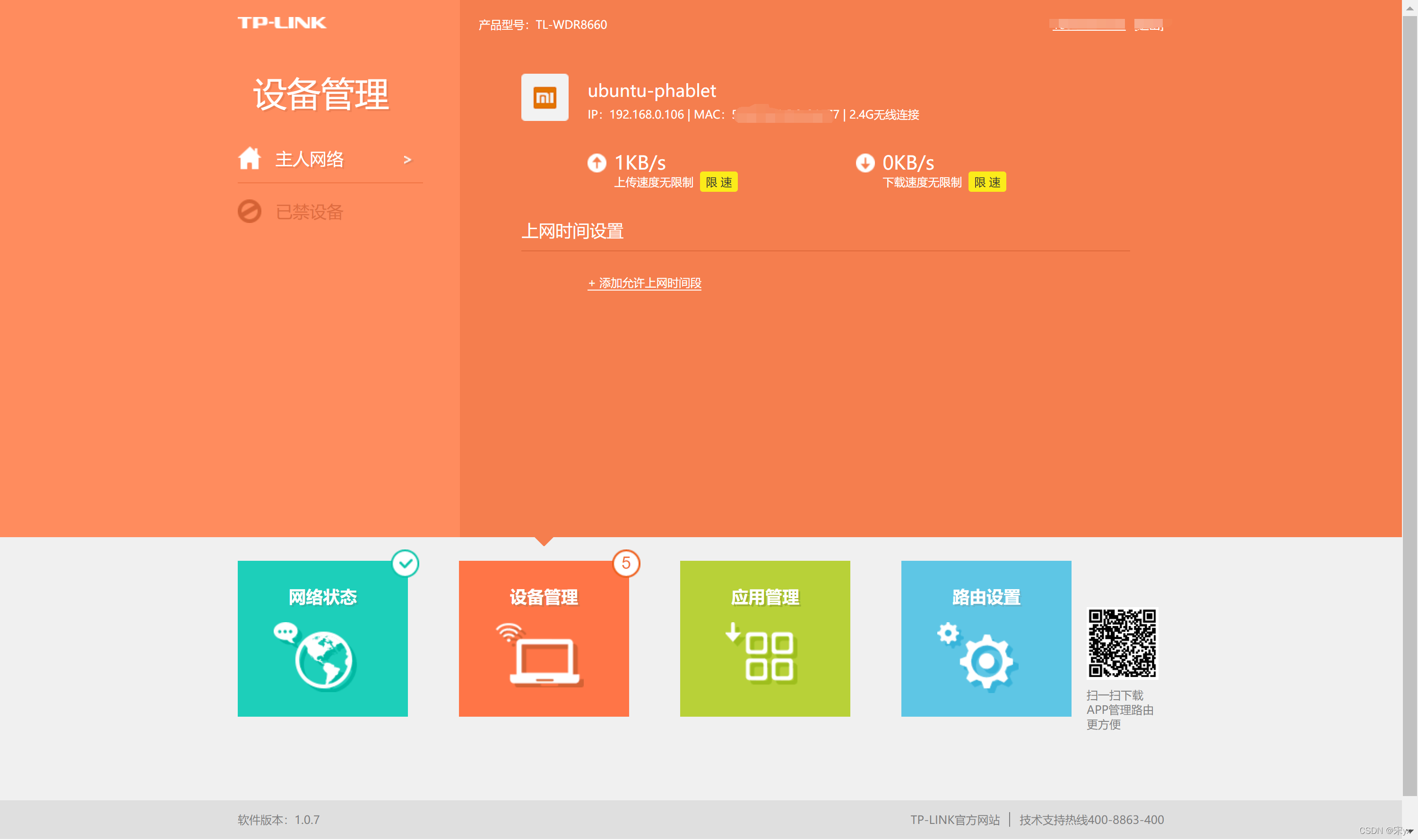Click the gears icon in 路由设置
This screenshot has height=840, width=1418.
(977, 656)
